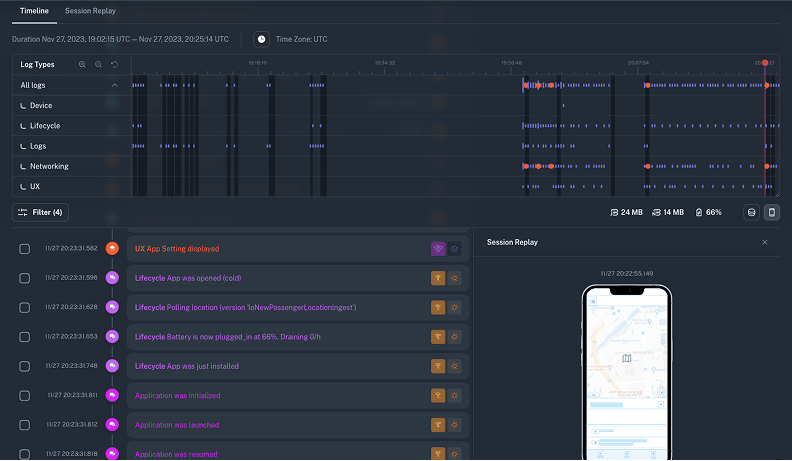792x461 pixels.
Task: Click the phone screen replay preview
Action: pos(627,374)
